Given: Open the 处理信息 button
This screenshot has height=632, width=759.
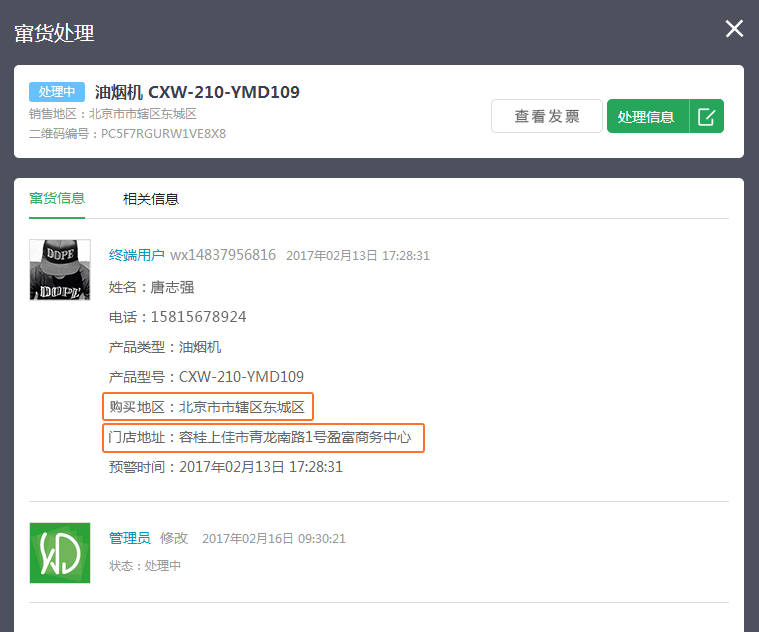Looking at the screenshot, I should coord(648,116).
